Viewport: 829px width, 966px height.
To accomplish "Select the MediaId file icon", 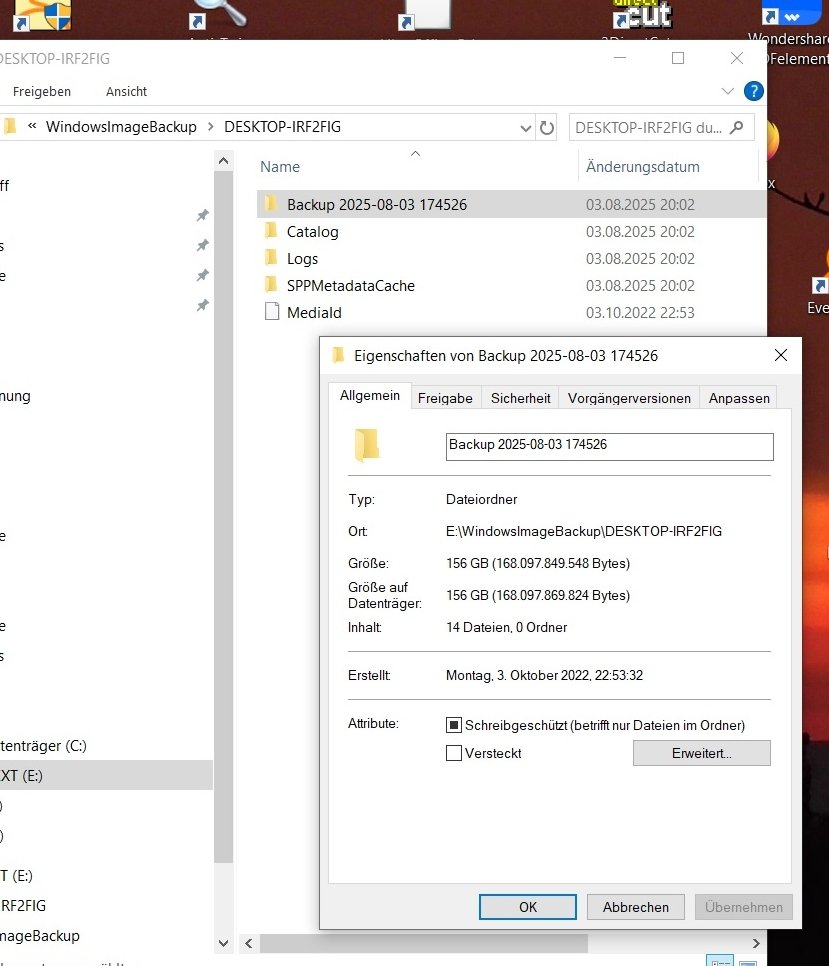I will 272,312.
